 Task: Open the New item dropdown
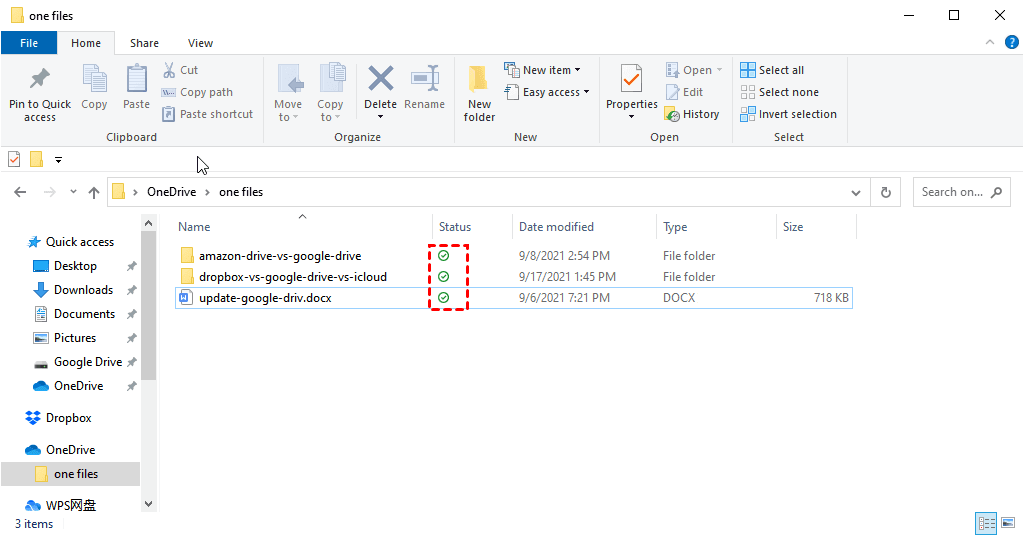click(x=542, y=70)
